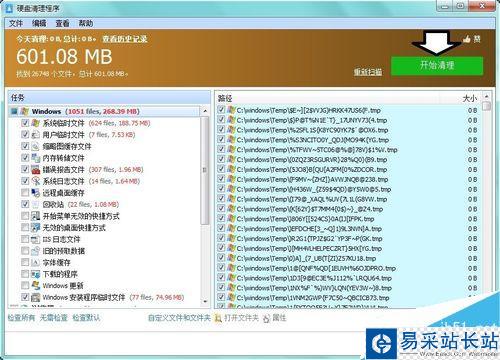Click the 重新扫描 rescan link

point(368,72)
